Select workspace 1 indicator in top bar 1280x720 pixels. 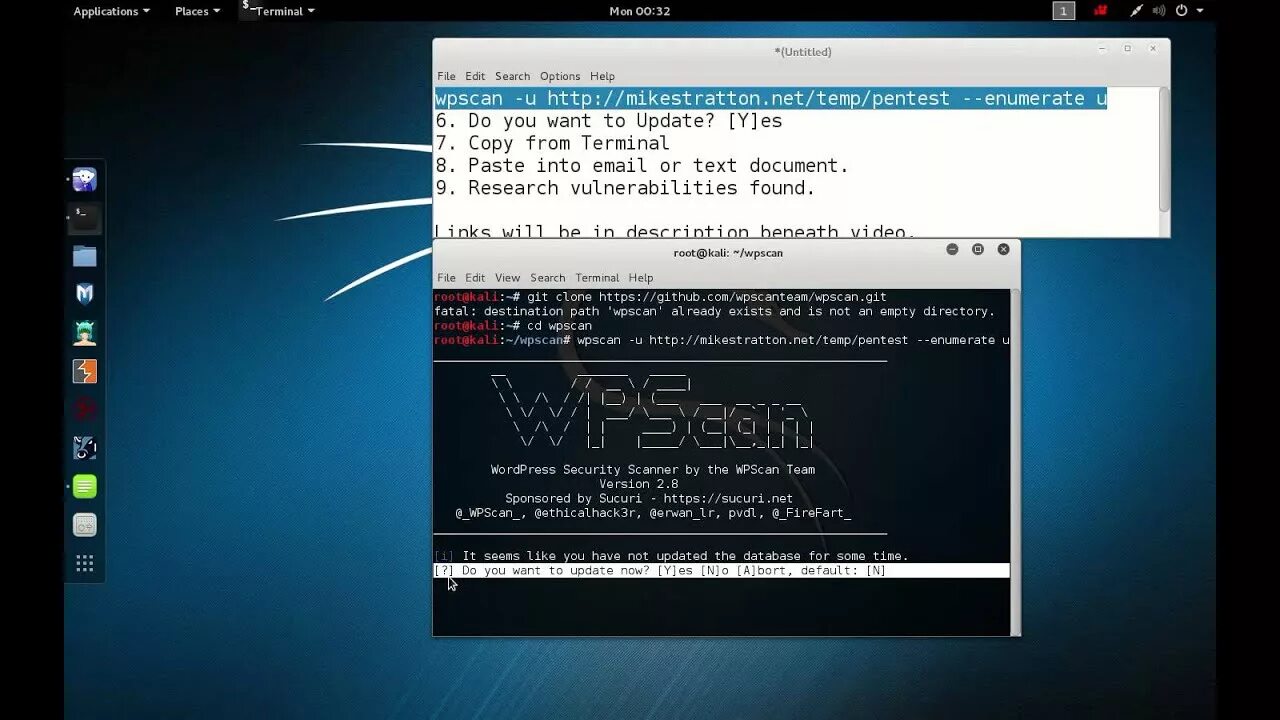click(1064, 11)
